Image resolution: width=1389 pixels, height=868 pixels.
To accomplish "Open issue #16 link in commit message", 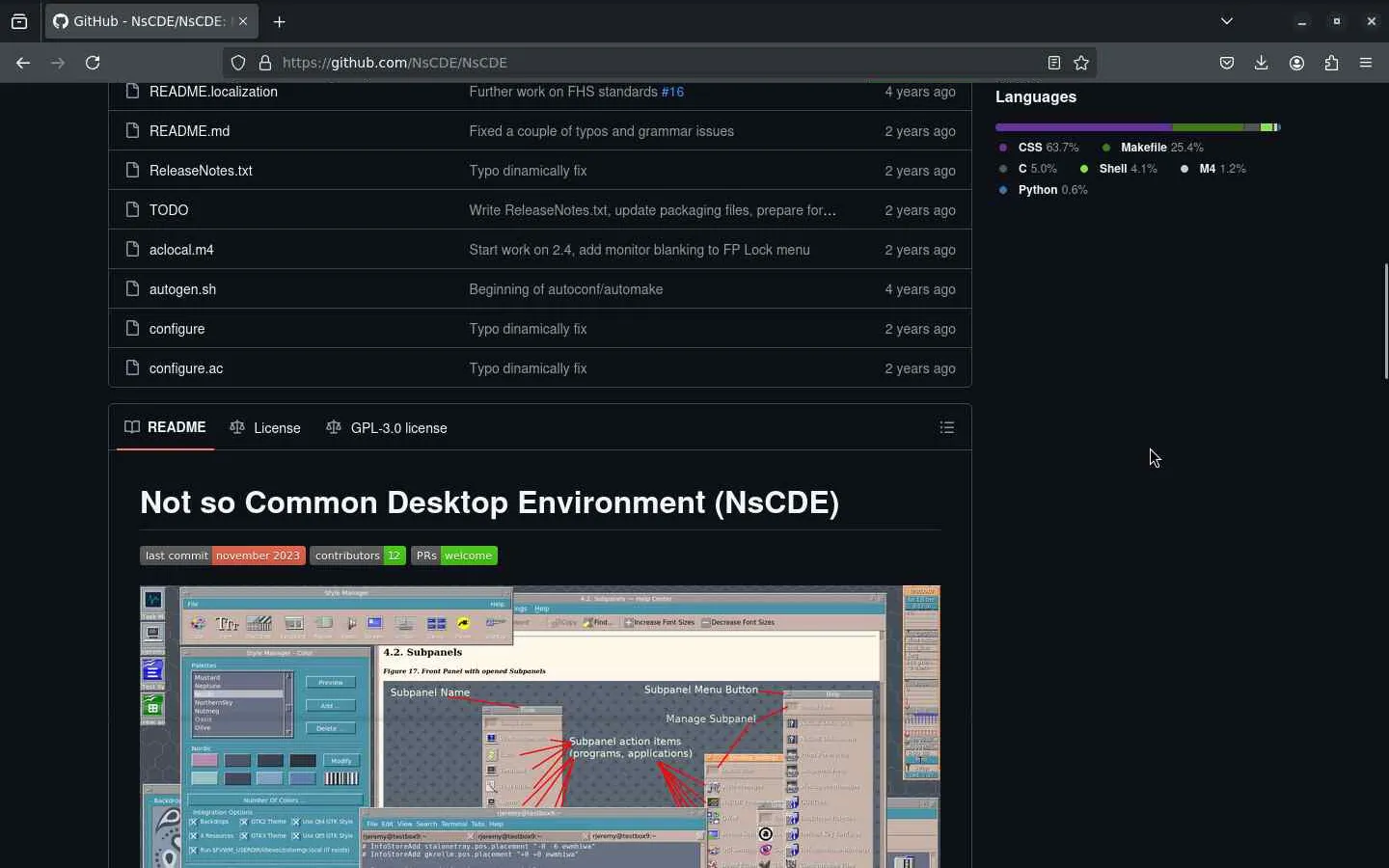I will coord(672,92).
